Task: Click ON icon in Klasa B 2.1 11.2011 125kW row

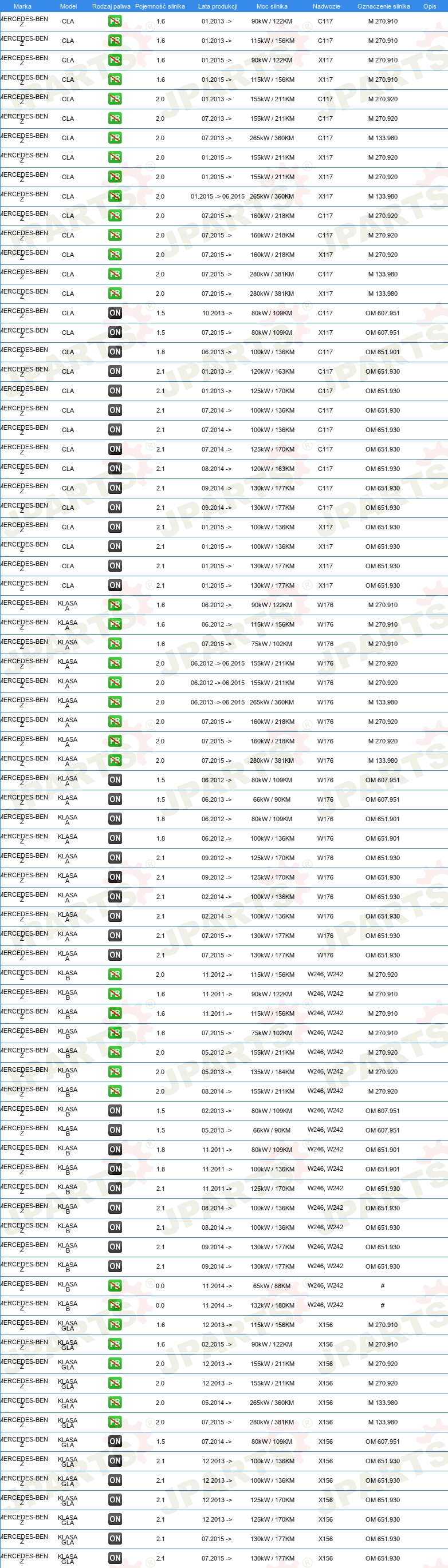Action: click(x=115, y=1188)
